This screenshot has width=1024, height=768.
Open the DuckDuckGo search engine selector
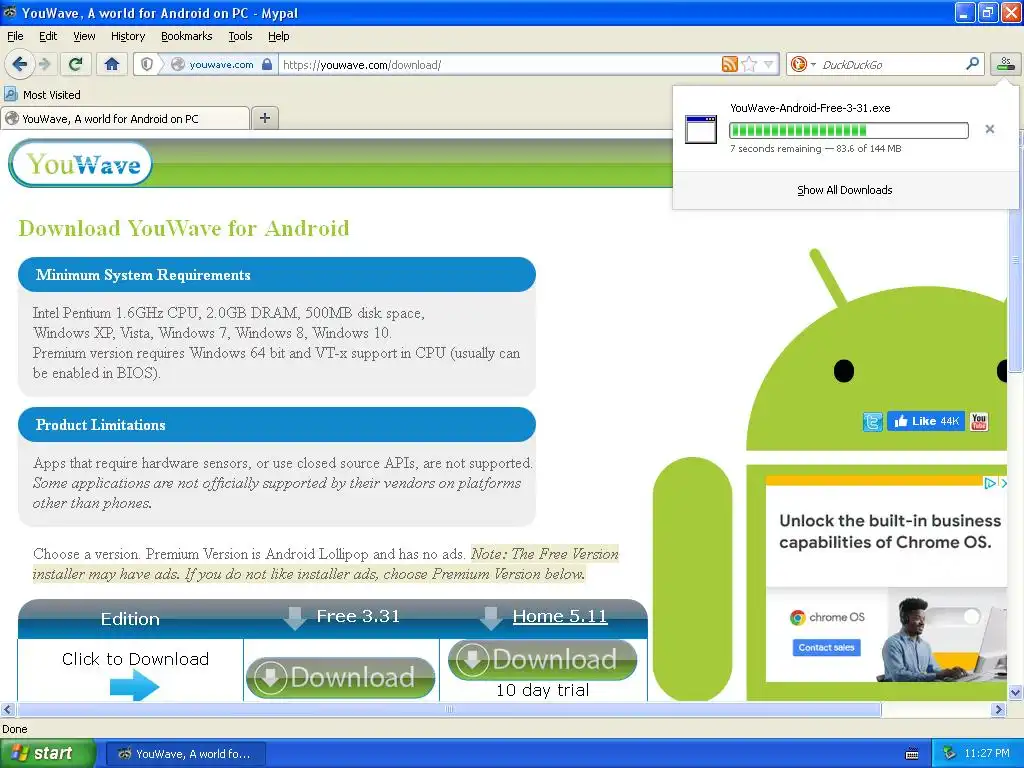point(803,64)
